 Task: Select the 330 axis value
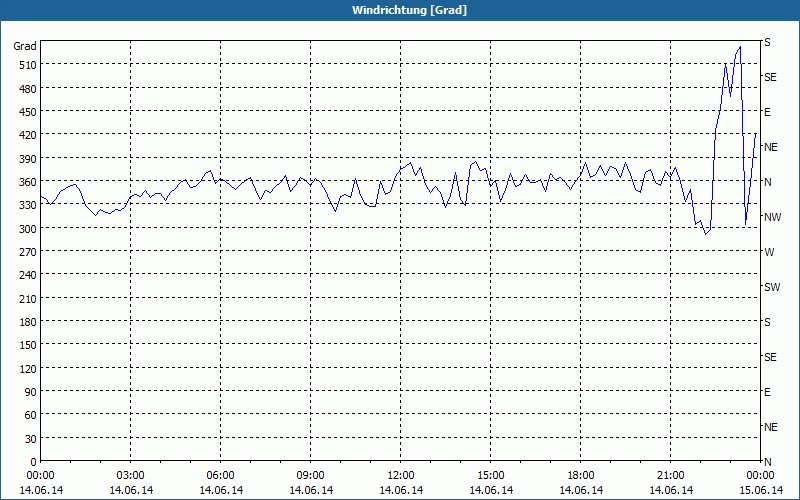click(x=28, y=206)
